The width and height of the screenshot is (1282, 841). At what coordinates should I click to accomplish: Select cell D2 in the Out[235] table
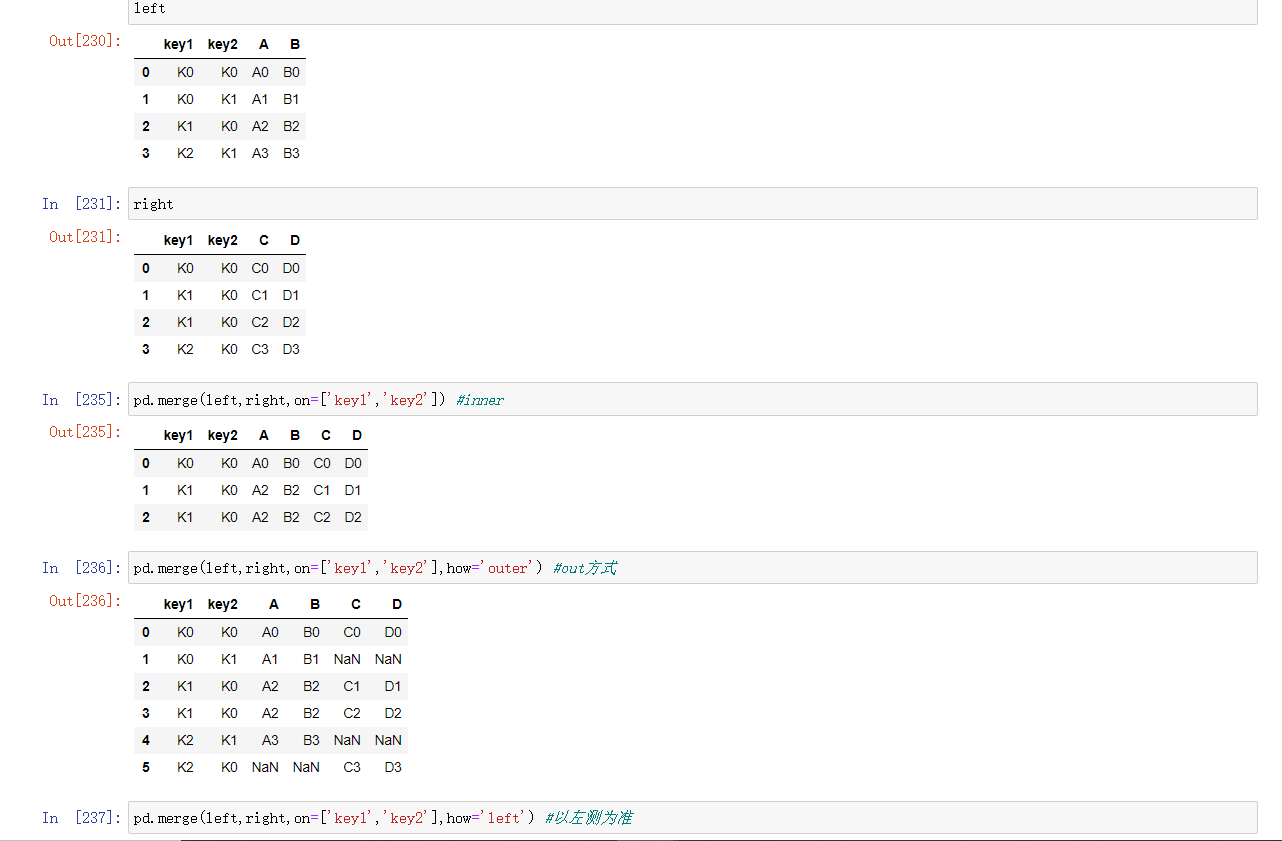coord(353,517)
